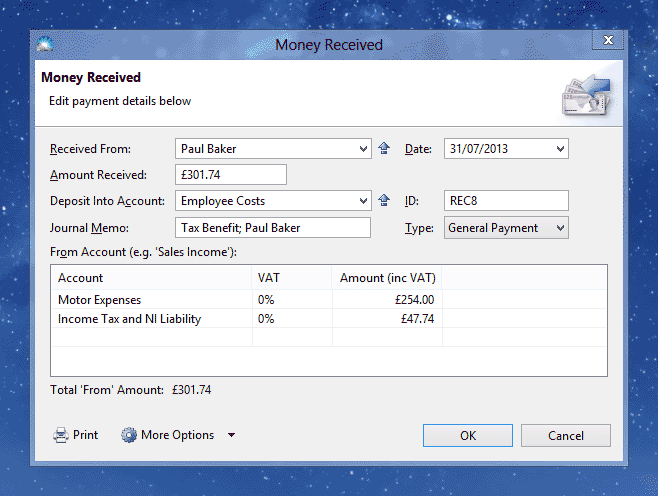Select the Income Tax and NI Liability cell

tap(151, 319)
